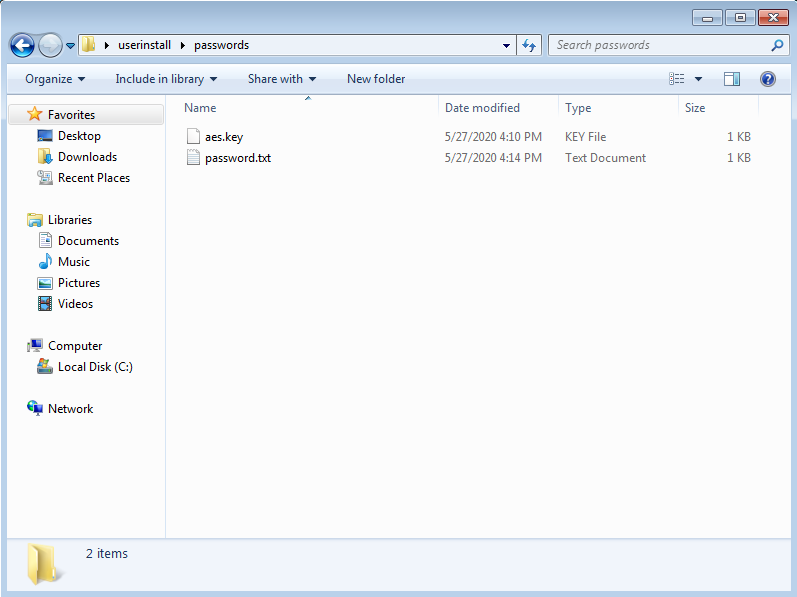Click the Favorites star icon
Image resolution: width=797 pixels, height=597 pixels.
click(x=34, y=114)
